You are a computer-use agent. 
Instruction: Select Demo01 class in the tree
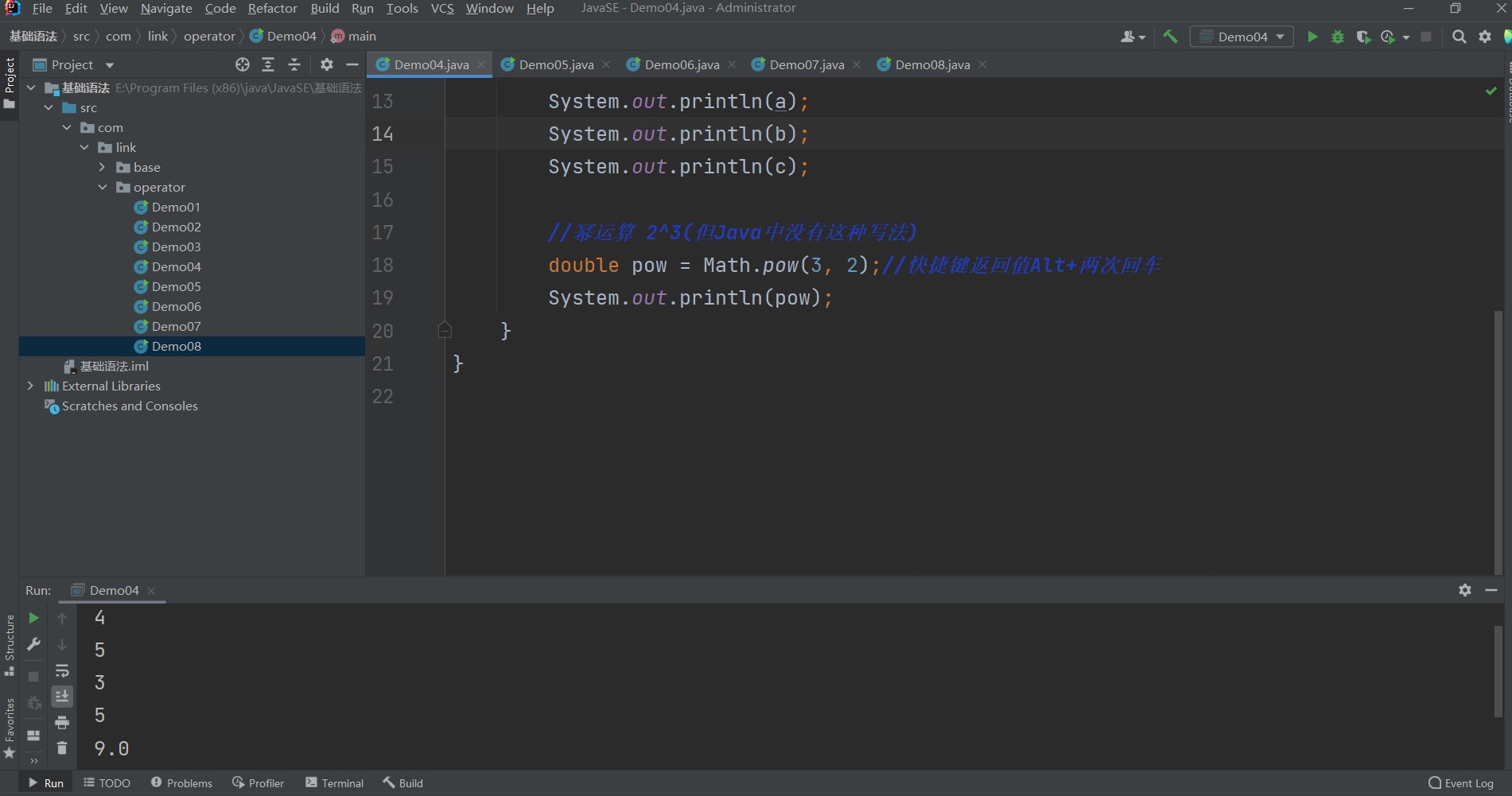[176, 207]
